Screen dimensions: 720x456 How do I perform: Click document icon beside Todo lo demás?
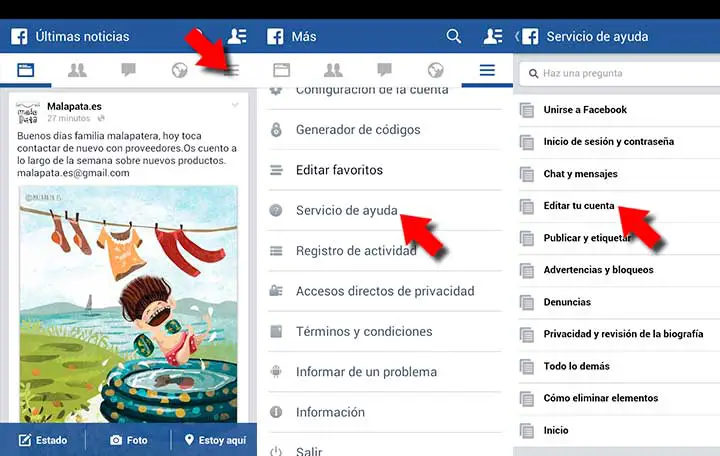pos(527,366)
